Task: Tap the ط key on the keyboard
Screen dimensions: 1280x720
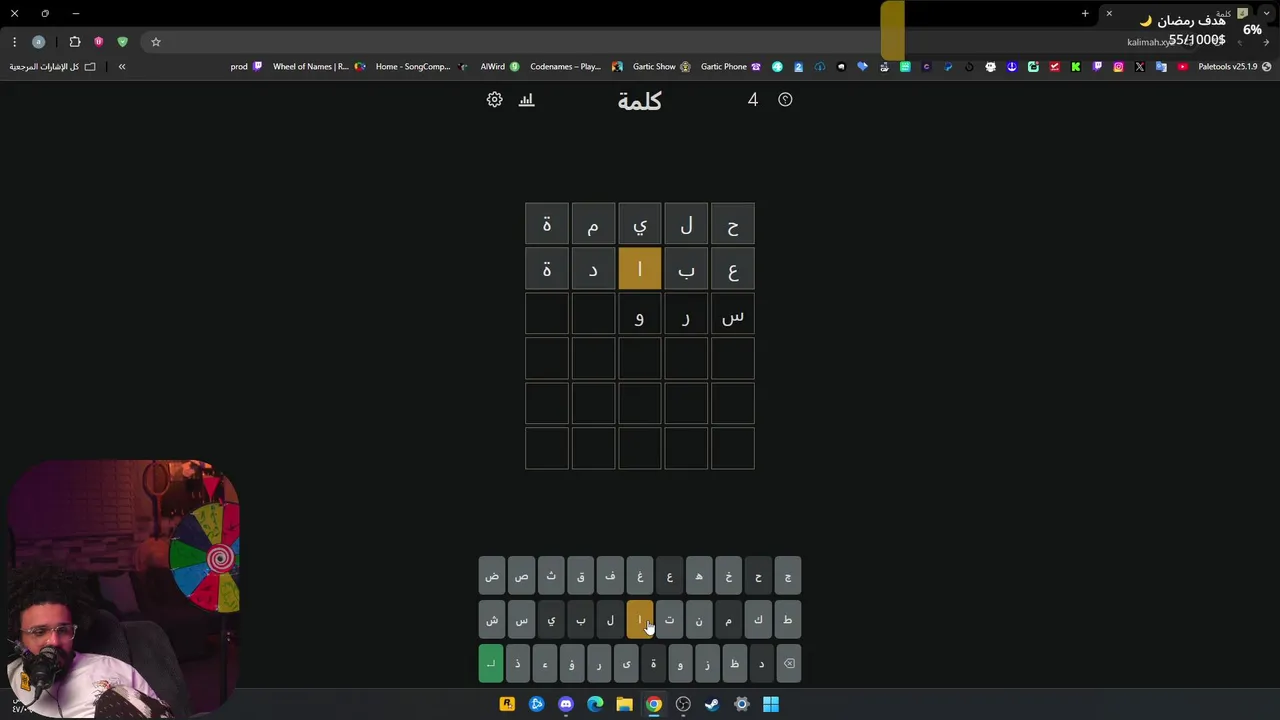Action: (x=788, y=620)
